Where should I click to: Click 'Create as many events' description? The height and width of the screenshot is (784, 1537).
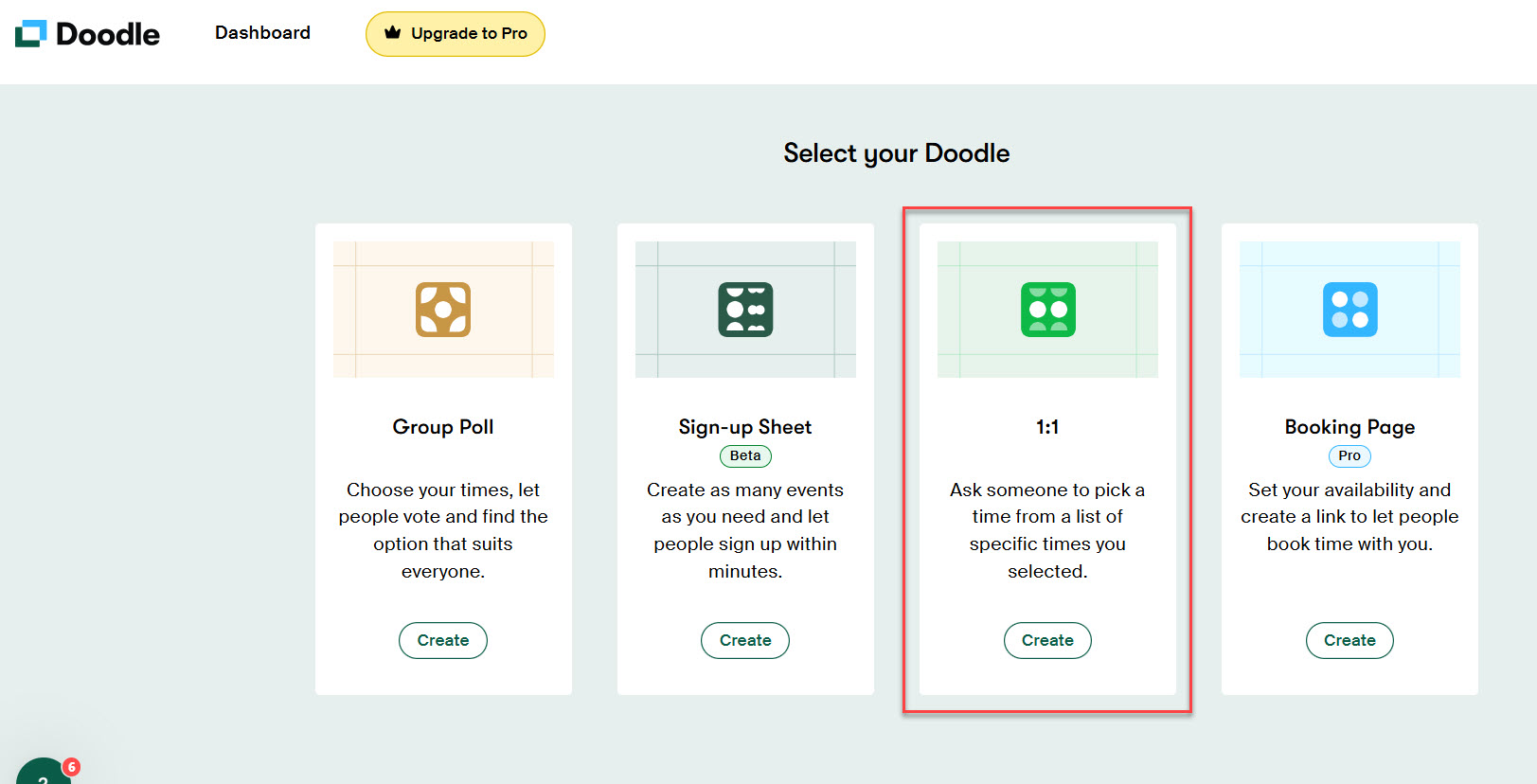pos(745,530)
